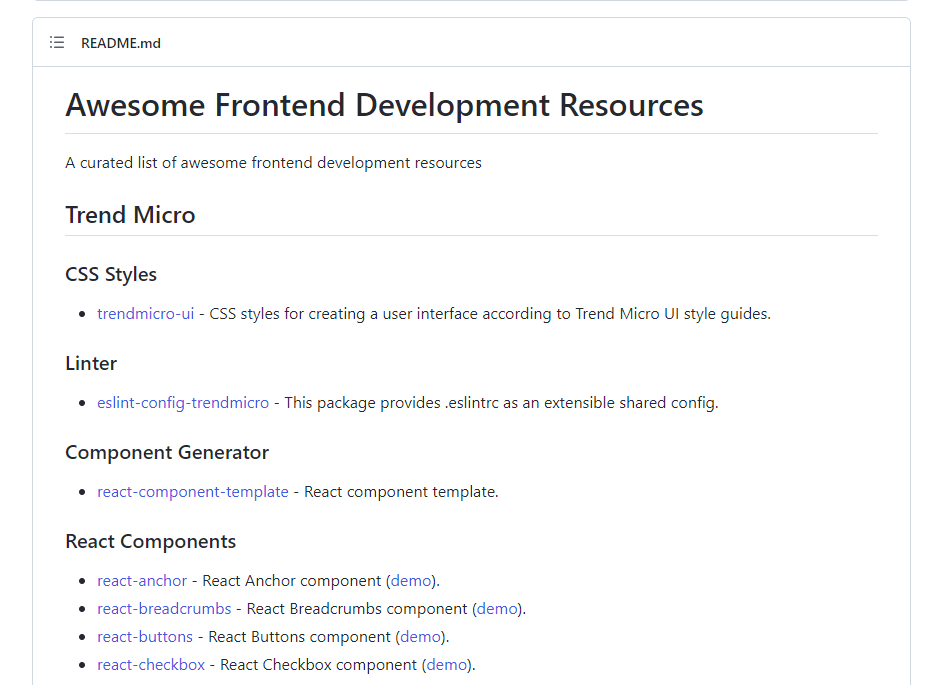Click the Awesome Frontend Development Resources heading
This screenshot has height=685, width=927.
coord(384,105)
